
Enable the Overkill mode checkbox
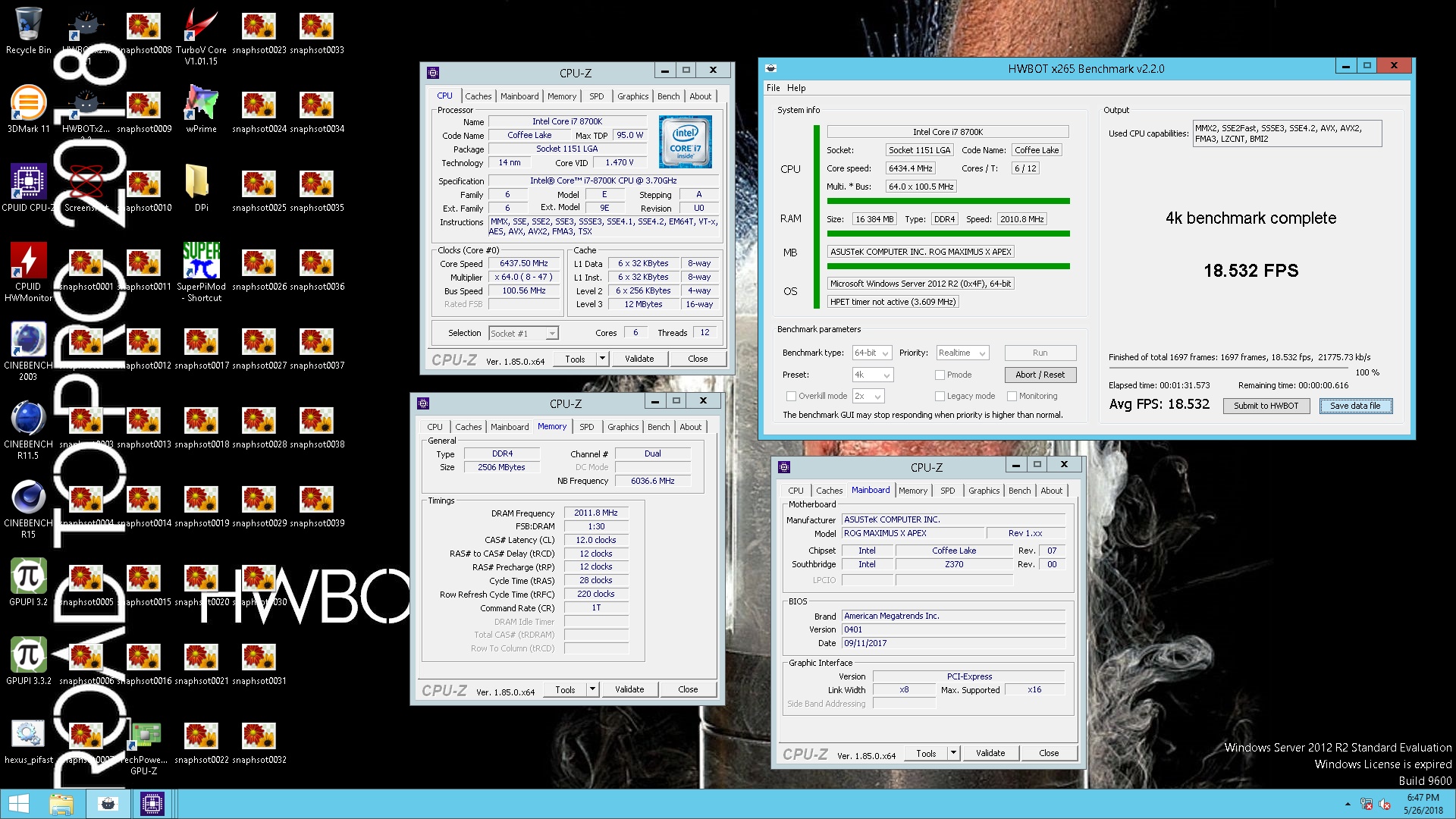point(791,396)
